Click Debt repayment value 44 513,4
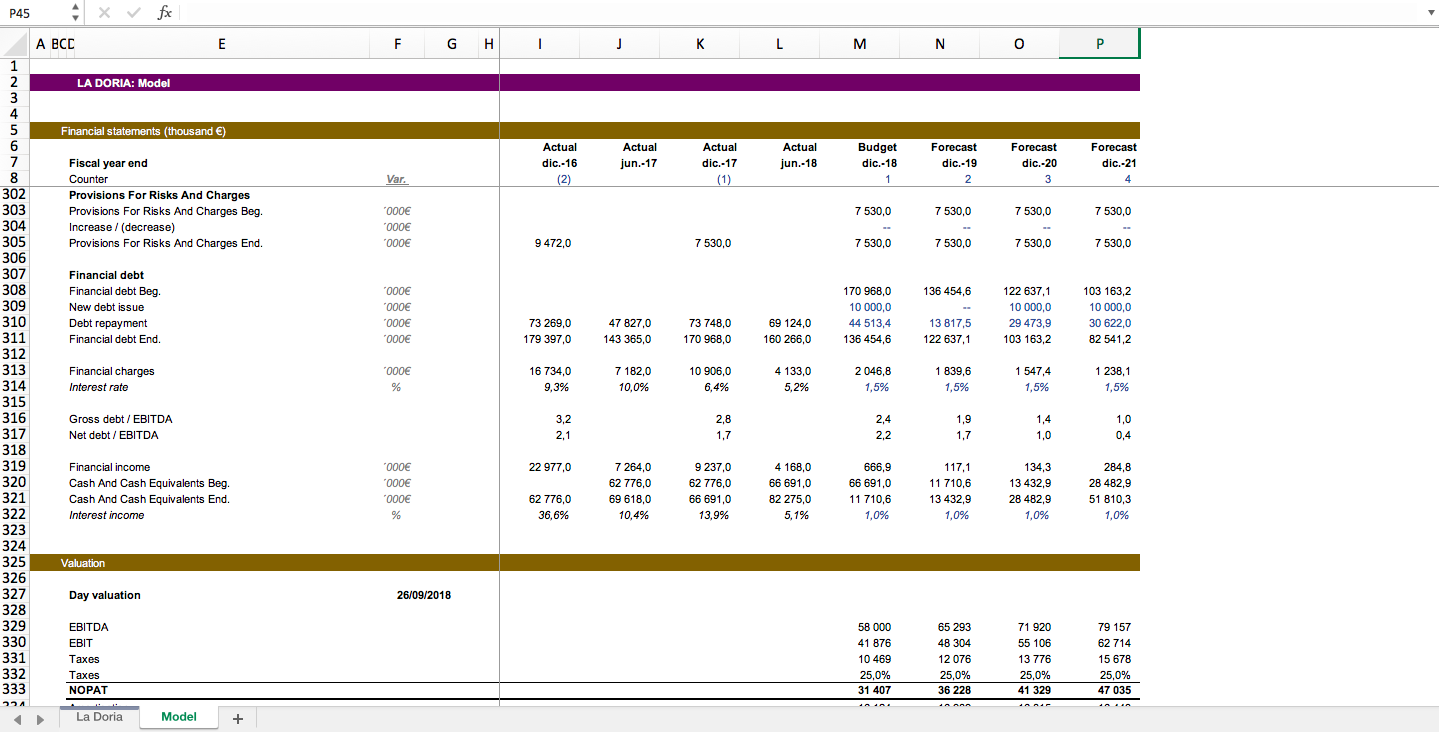1439x732 pixels. click(x=870, y=323)
